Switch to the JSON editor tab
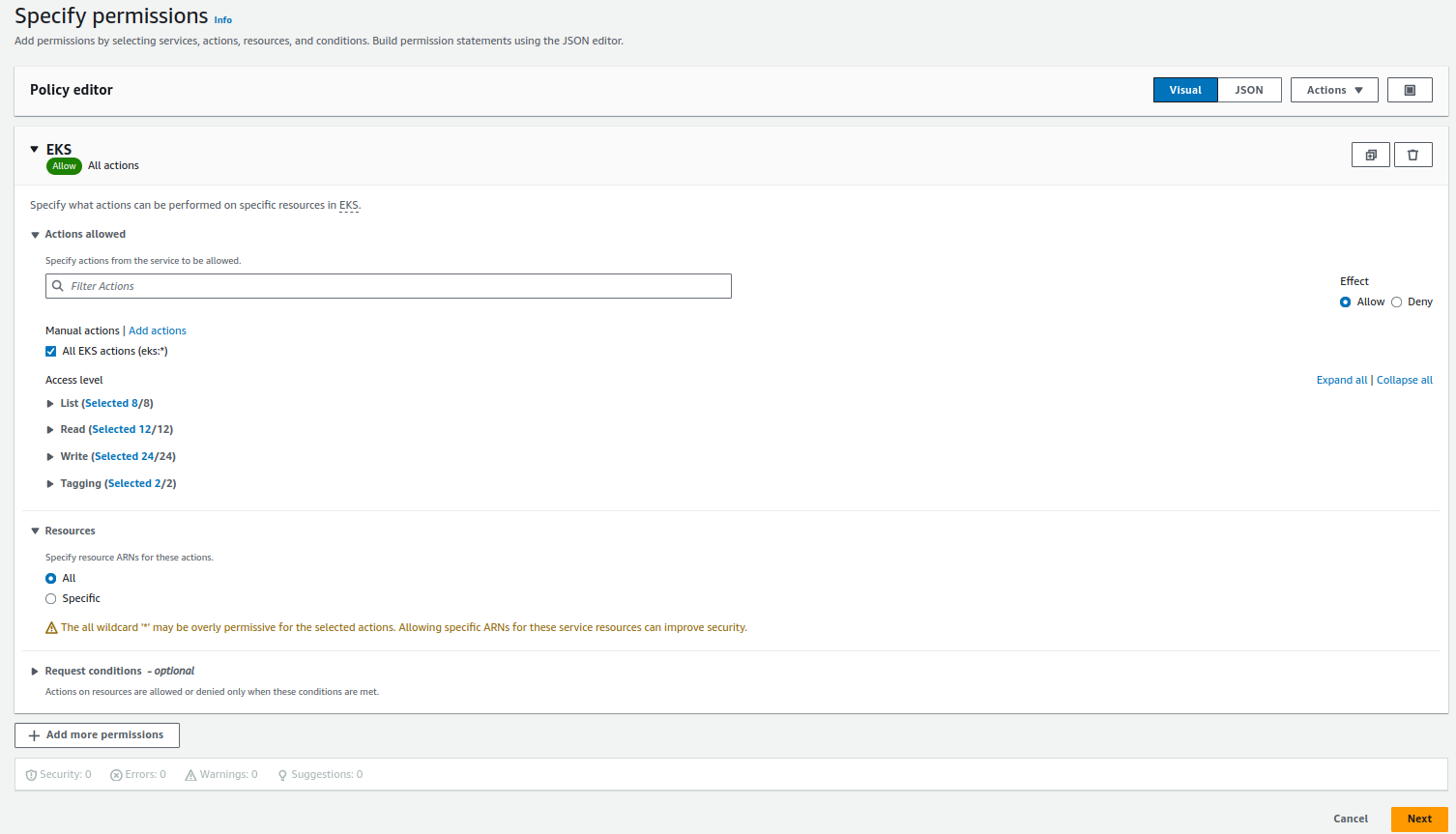Viewport: 1456px width, 834px height. pyautogui.click(x=1248, y=90)
